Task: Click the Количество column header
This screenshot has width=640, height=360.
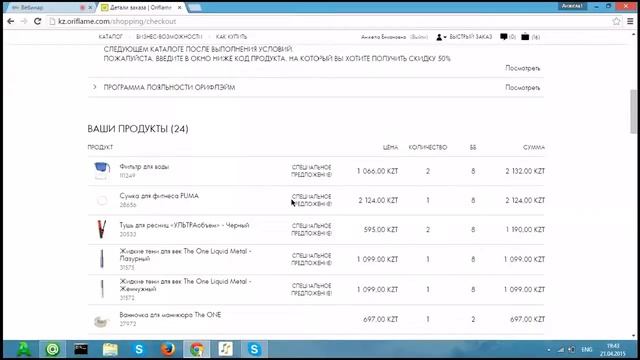Action: (428, 147)
